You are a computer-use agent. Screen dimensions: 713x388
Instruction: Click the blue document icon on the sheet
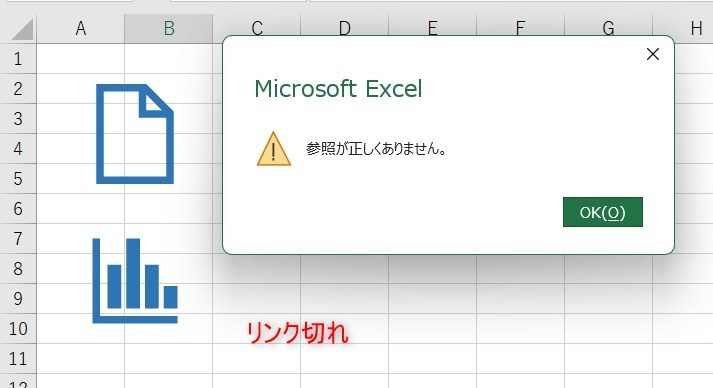pyautogui.click(x=135, y=134)
